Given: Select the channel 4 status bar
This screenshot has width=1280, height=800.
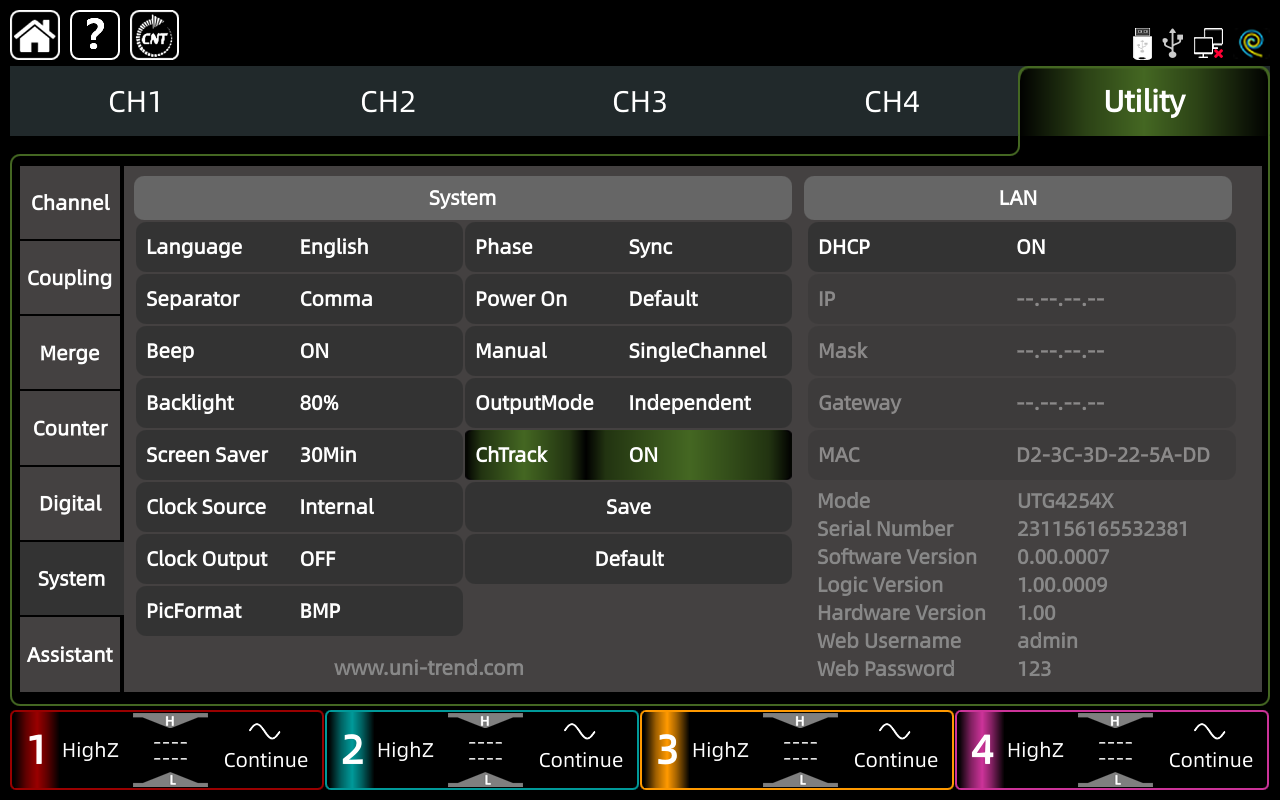Looking at the screenshot, I should click(1111, 749).
